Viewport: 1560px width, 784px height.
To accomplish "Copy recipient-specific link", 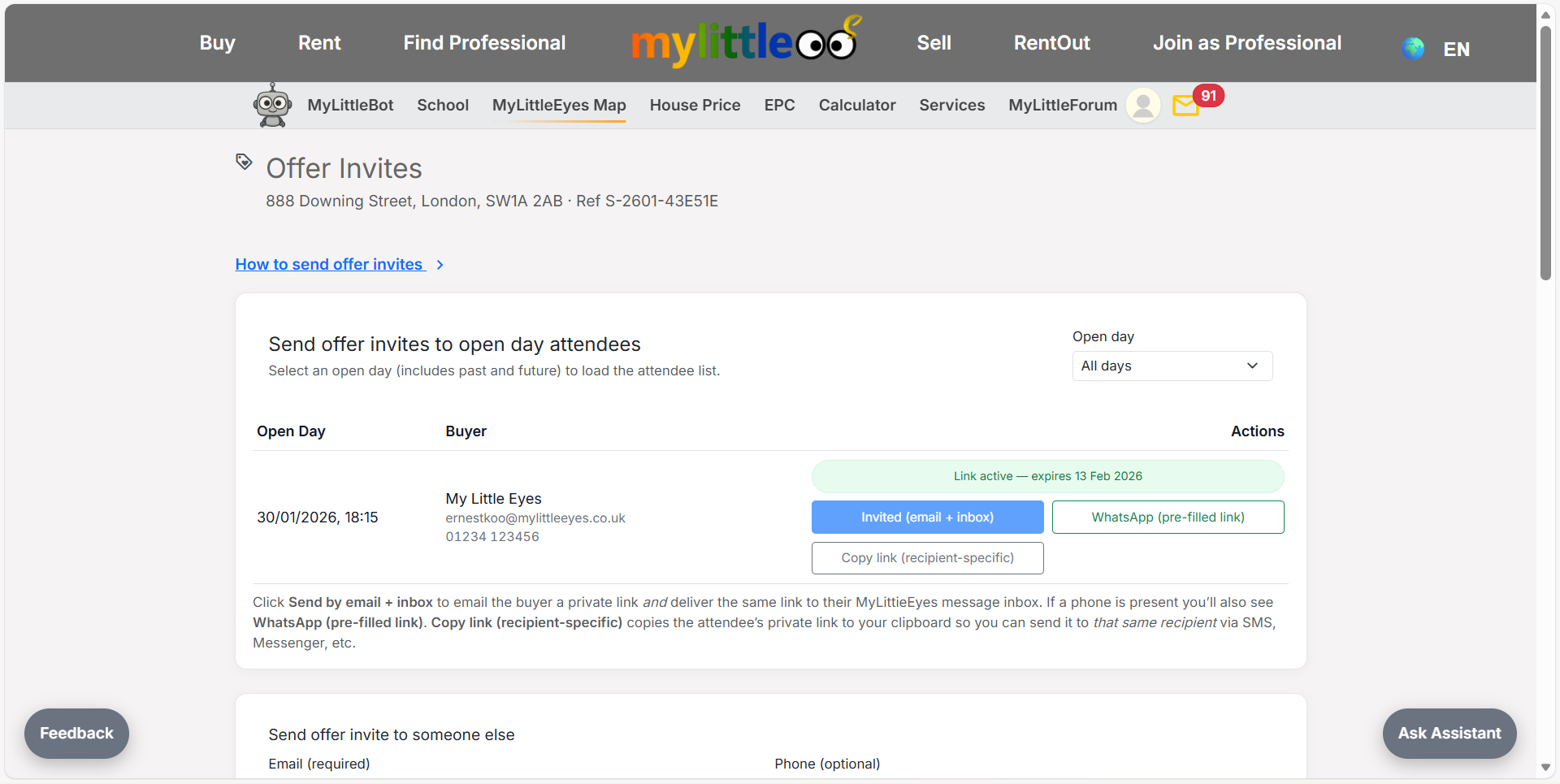I will [x=927, y=558].
